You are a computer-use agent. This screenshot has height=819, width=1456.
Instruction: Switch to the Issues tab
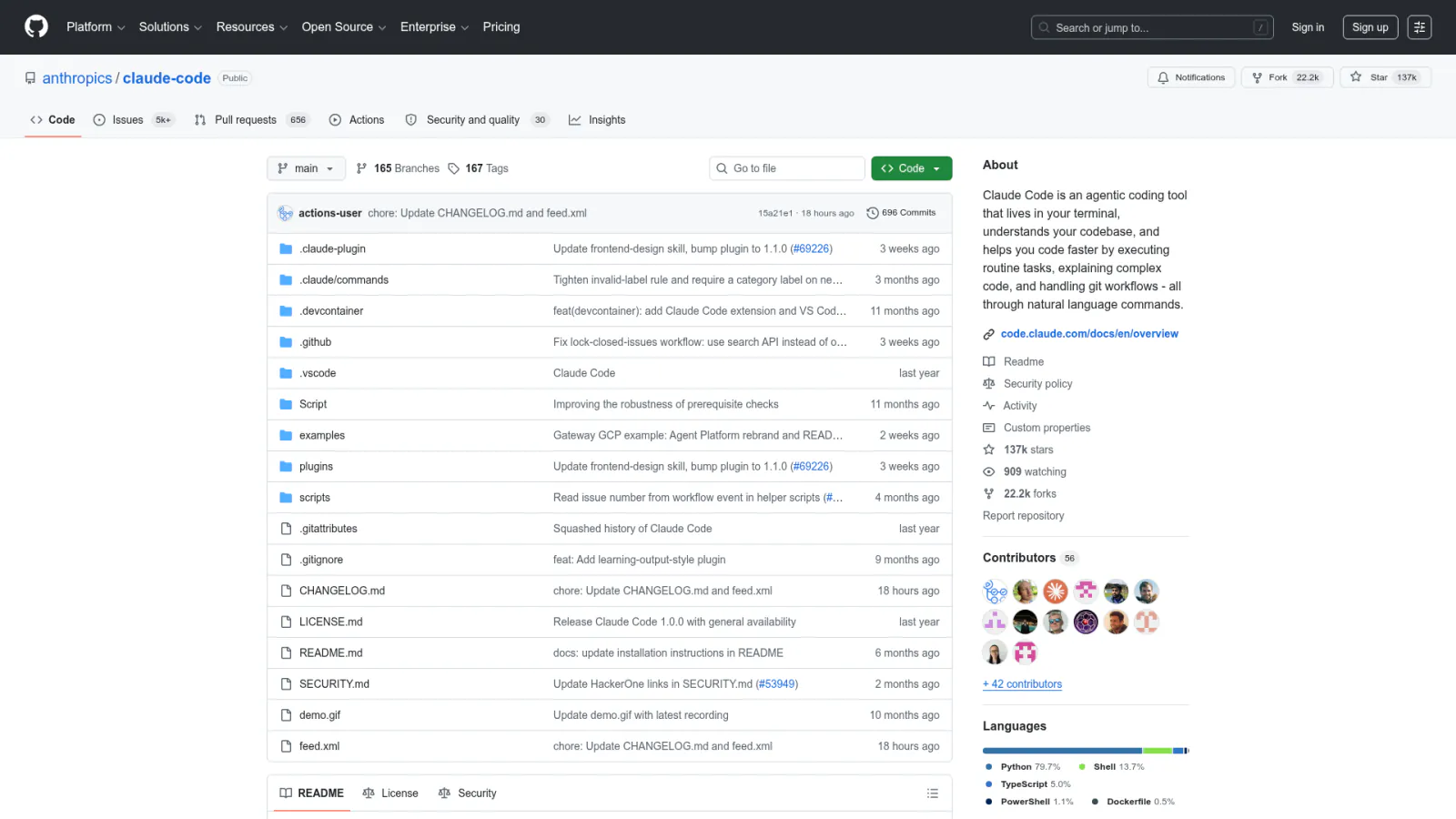[133, 120]
